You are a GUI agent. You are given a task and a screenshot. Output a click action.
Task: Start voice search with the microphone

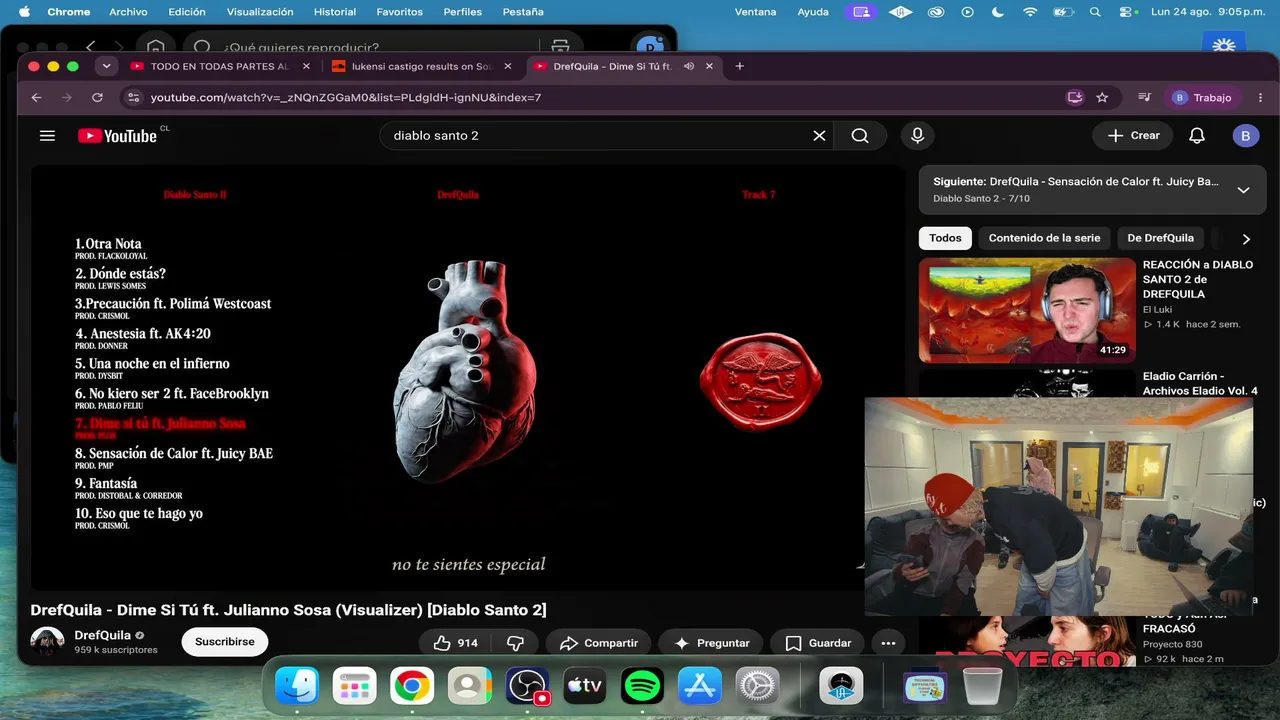pyautogui.click(x=917, y=136)
